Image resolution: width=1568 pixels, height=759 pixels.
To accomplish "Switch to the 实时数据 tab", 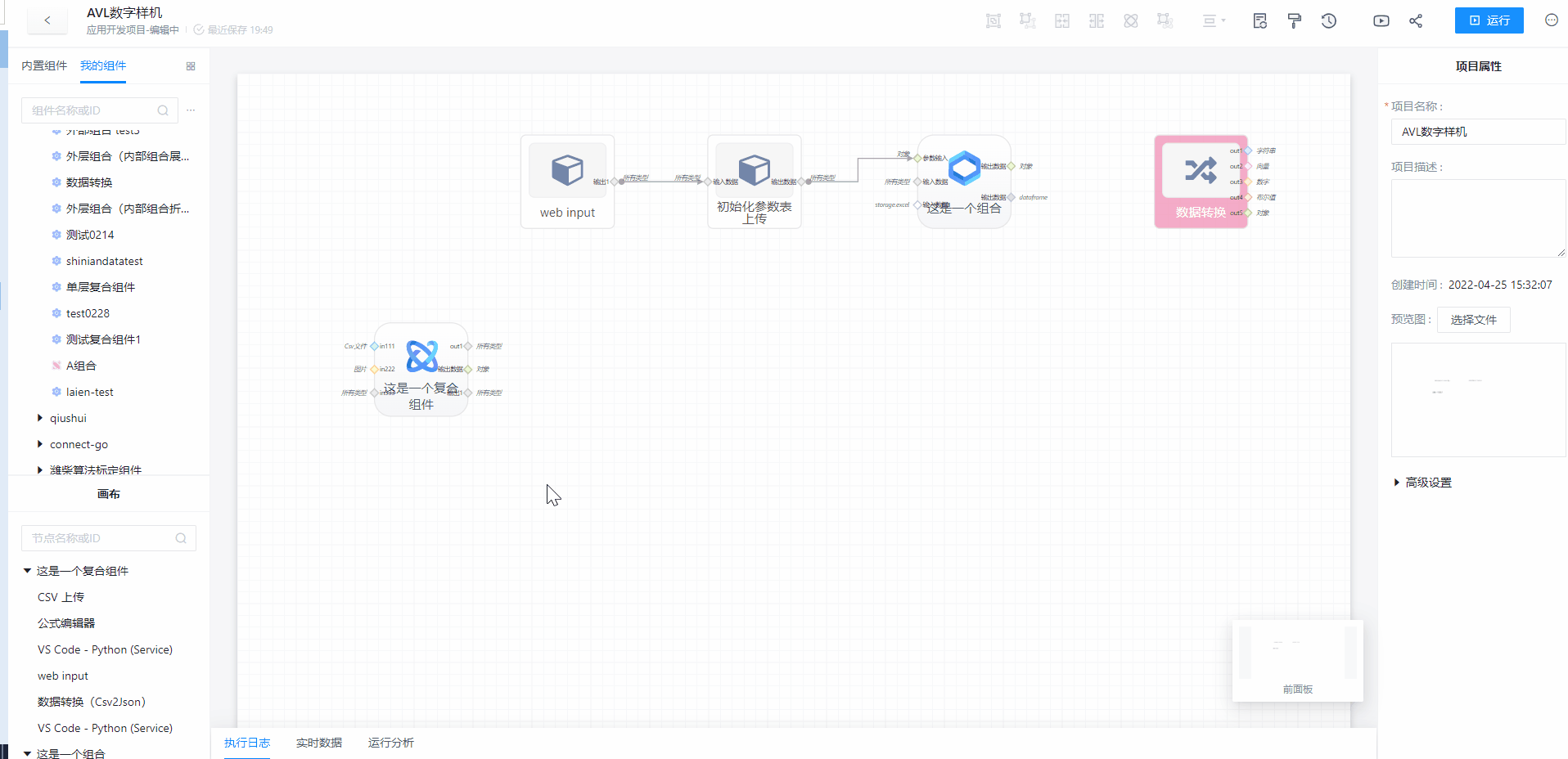I will click(x=319, y=743).
